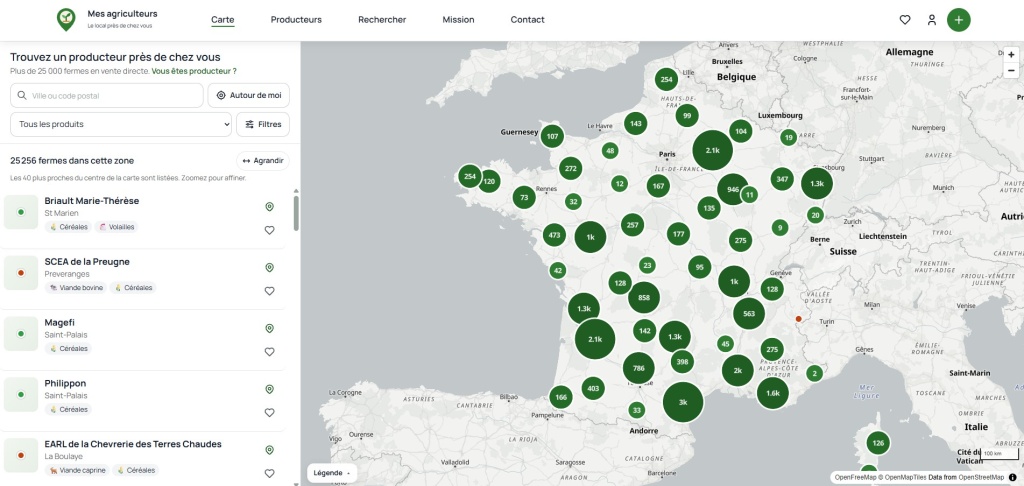The width and height of the screenshot is (1024, 486).
Task: Open the 2k cluster marker
Action: 738,370
